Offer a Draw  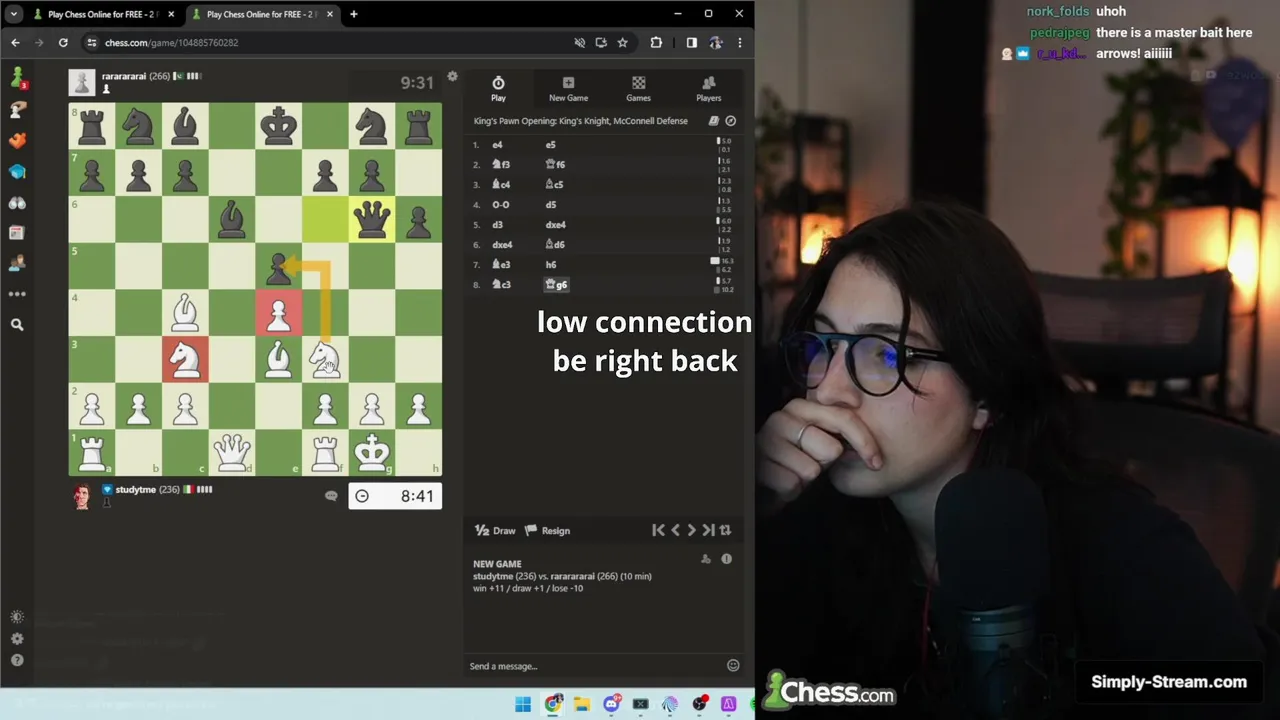(495, 531)
